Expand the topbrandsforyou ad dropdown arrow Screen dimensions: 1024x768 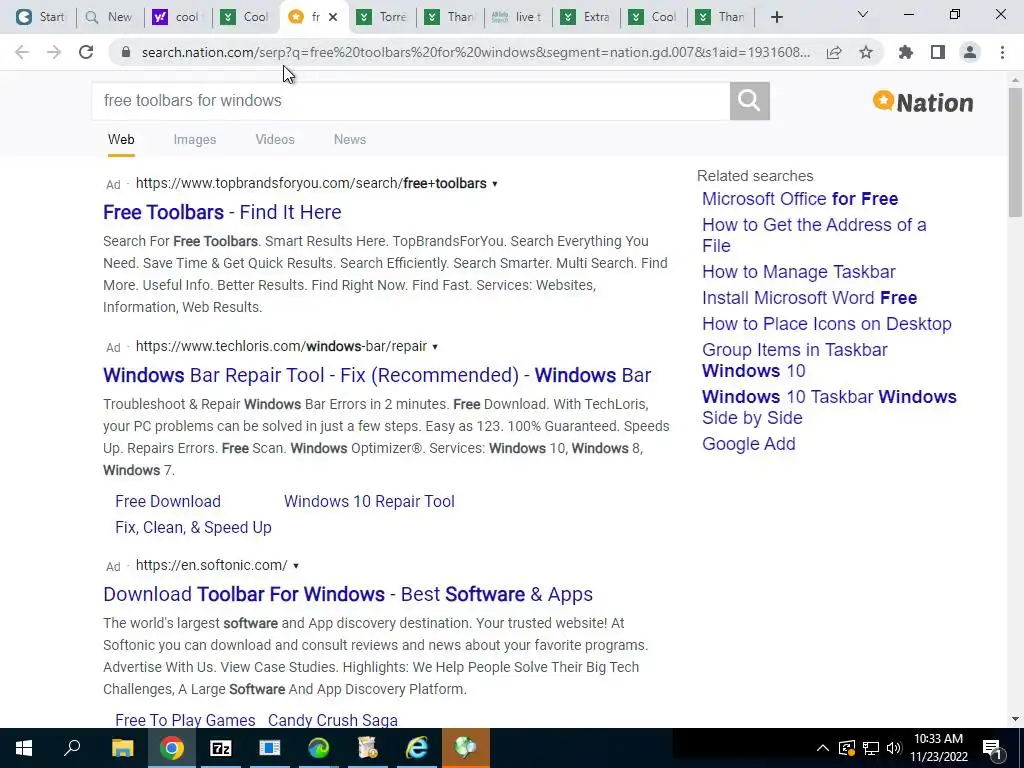pos(495,184)
